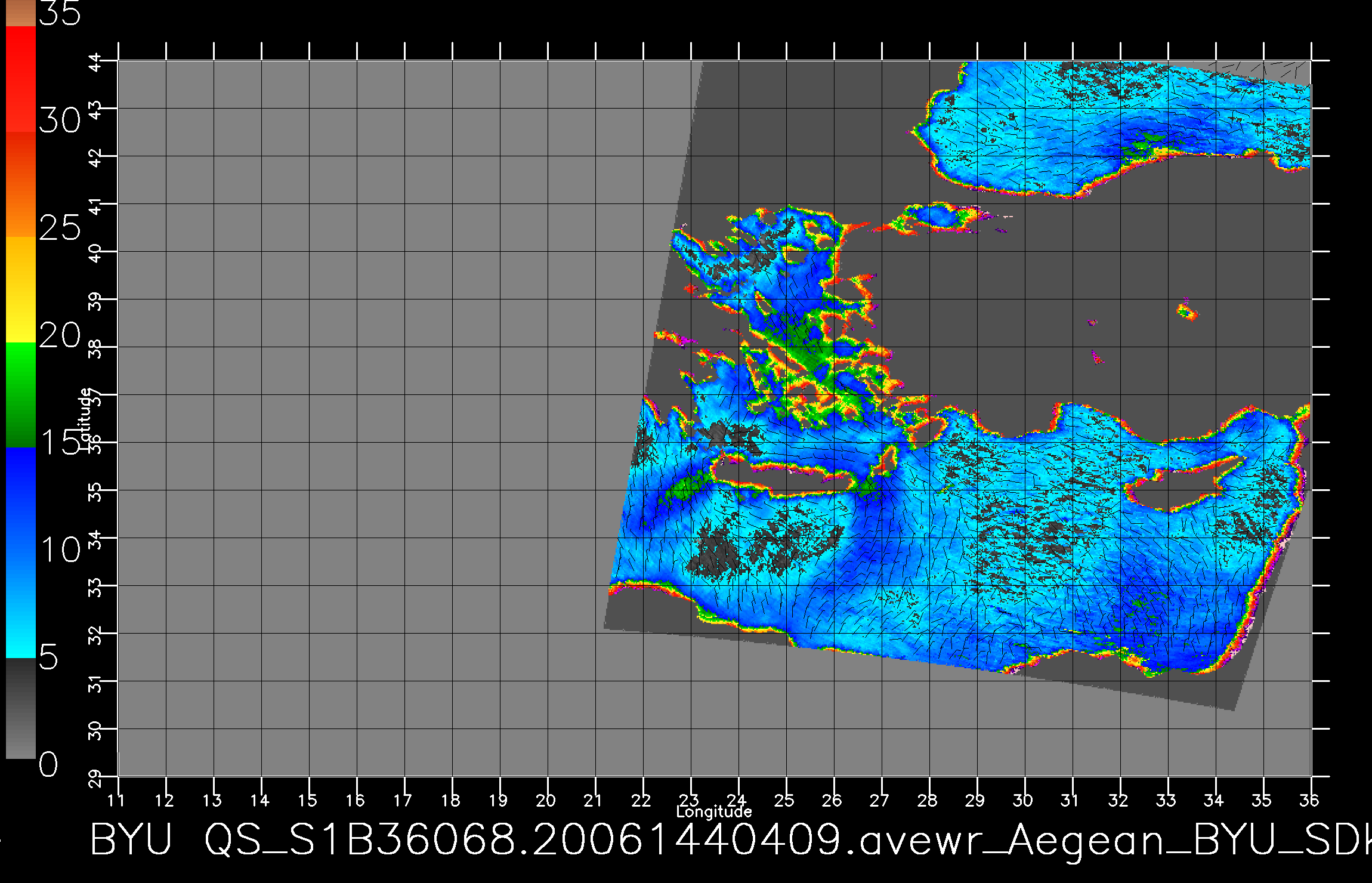Image resolution: width=1372 pixels, height=883 pixels.
Task: Click longitude tick label '25'
Action: (785, 800)
